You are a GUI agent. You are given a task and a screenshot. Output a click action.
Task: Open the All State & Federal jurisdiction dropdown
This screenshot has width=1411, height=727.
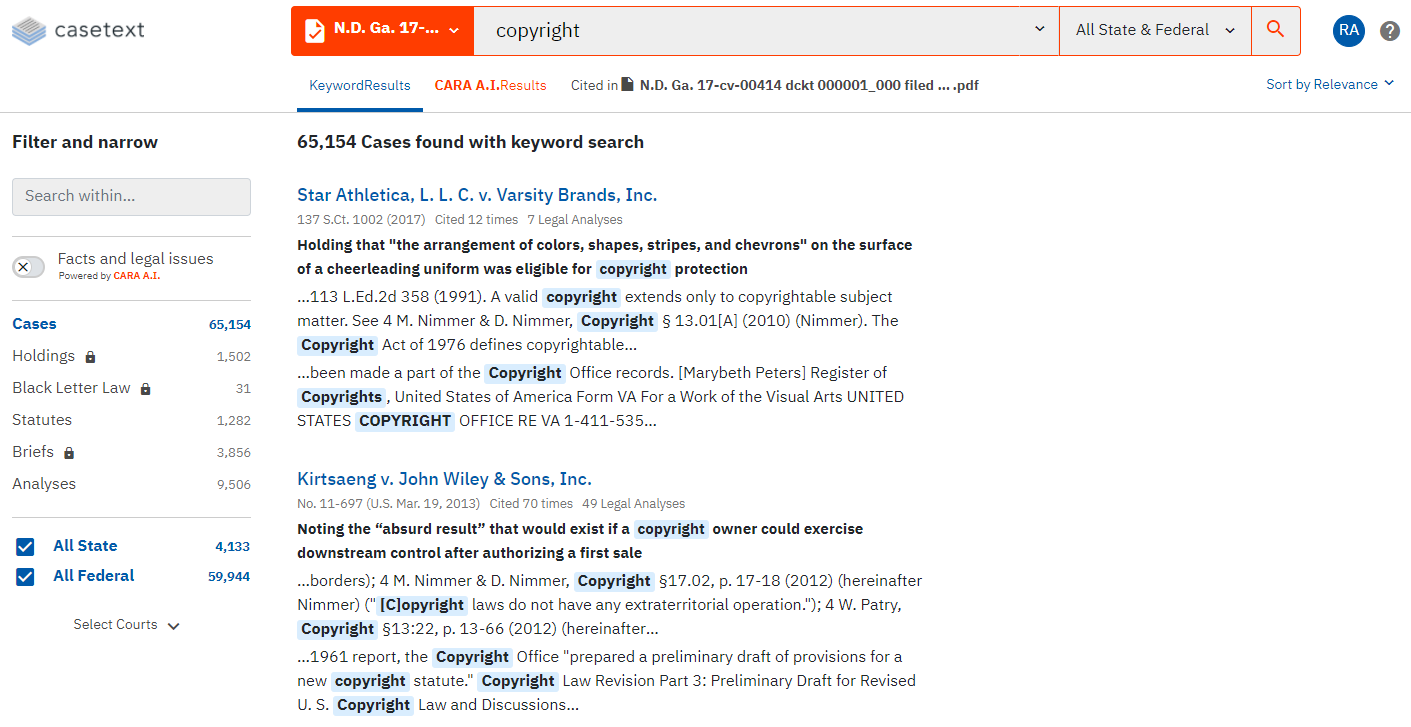click(1155, 30)
